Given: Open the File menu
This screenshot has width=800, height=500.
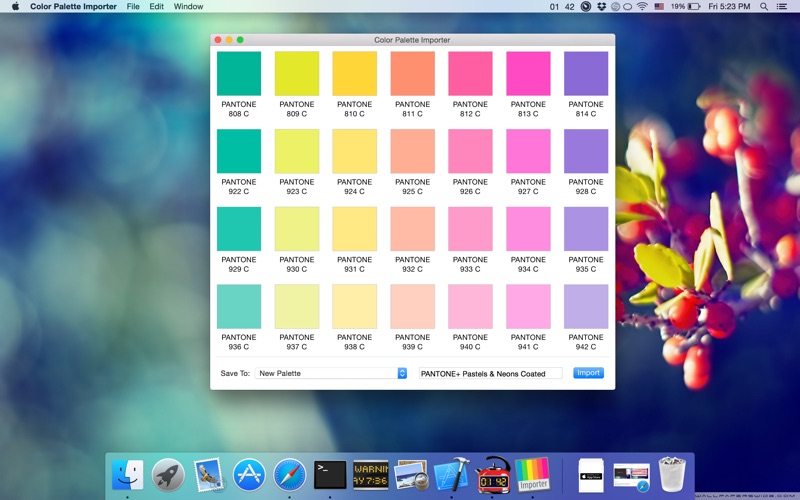Looking at the screenshot, I should point(133,7).
